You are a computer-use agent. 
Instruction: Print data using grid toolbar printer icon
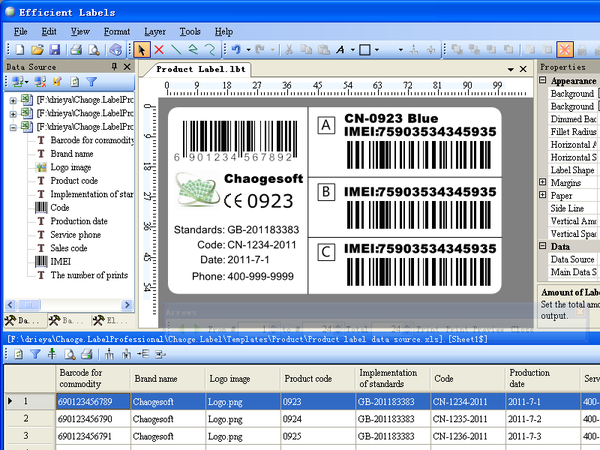[x=87, y=354]
